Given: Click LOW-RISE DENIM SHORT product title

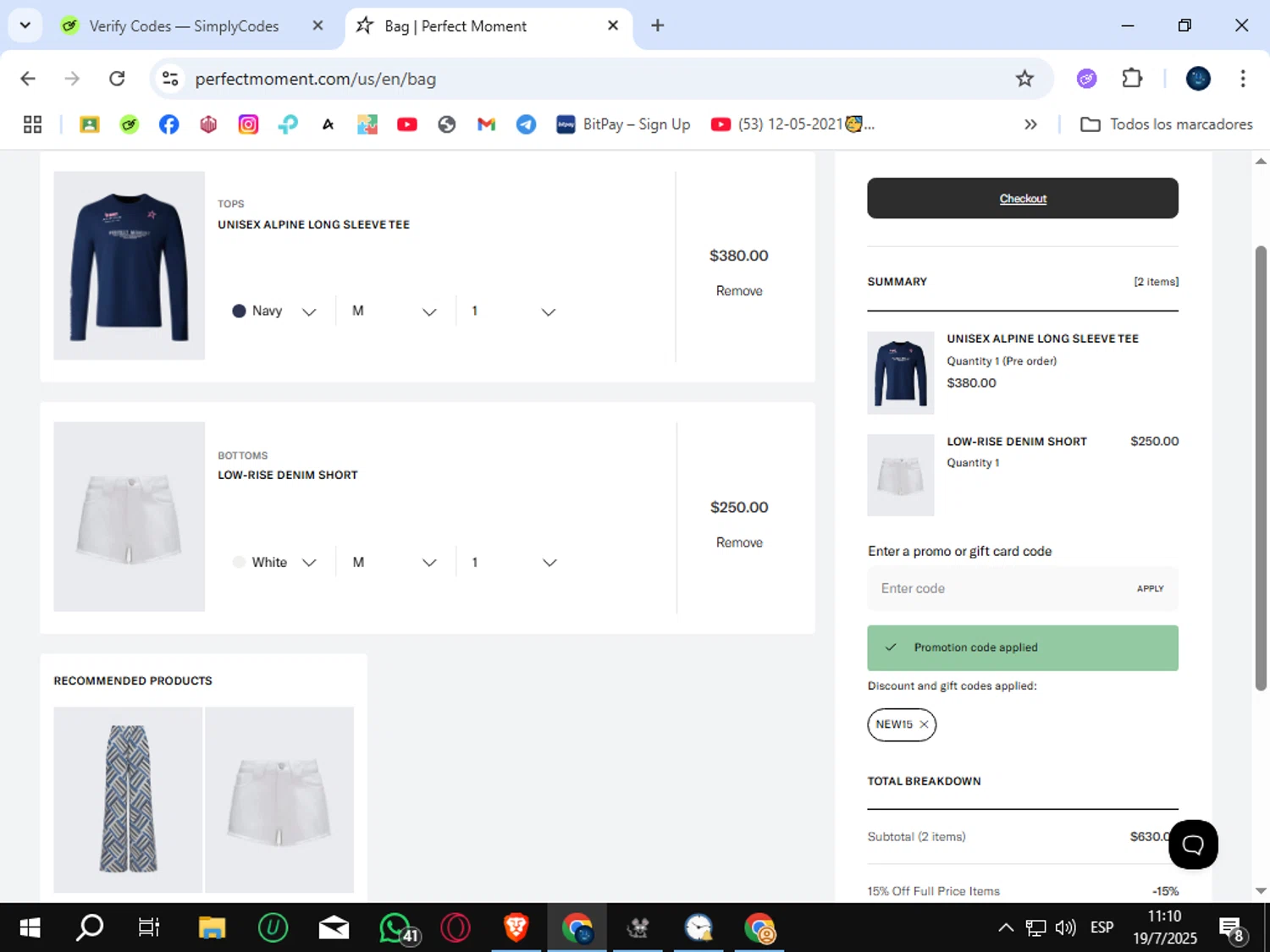Looking at the screenshot, I should point(288,475).
